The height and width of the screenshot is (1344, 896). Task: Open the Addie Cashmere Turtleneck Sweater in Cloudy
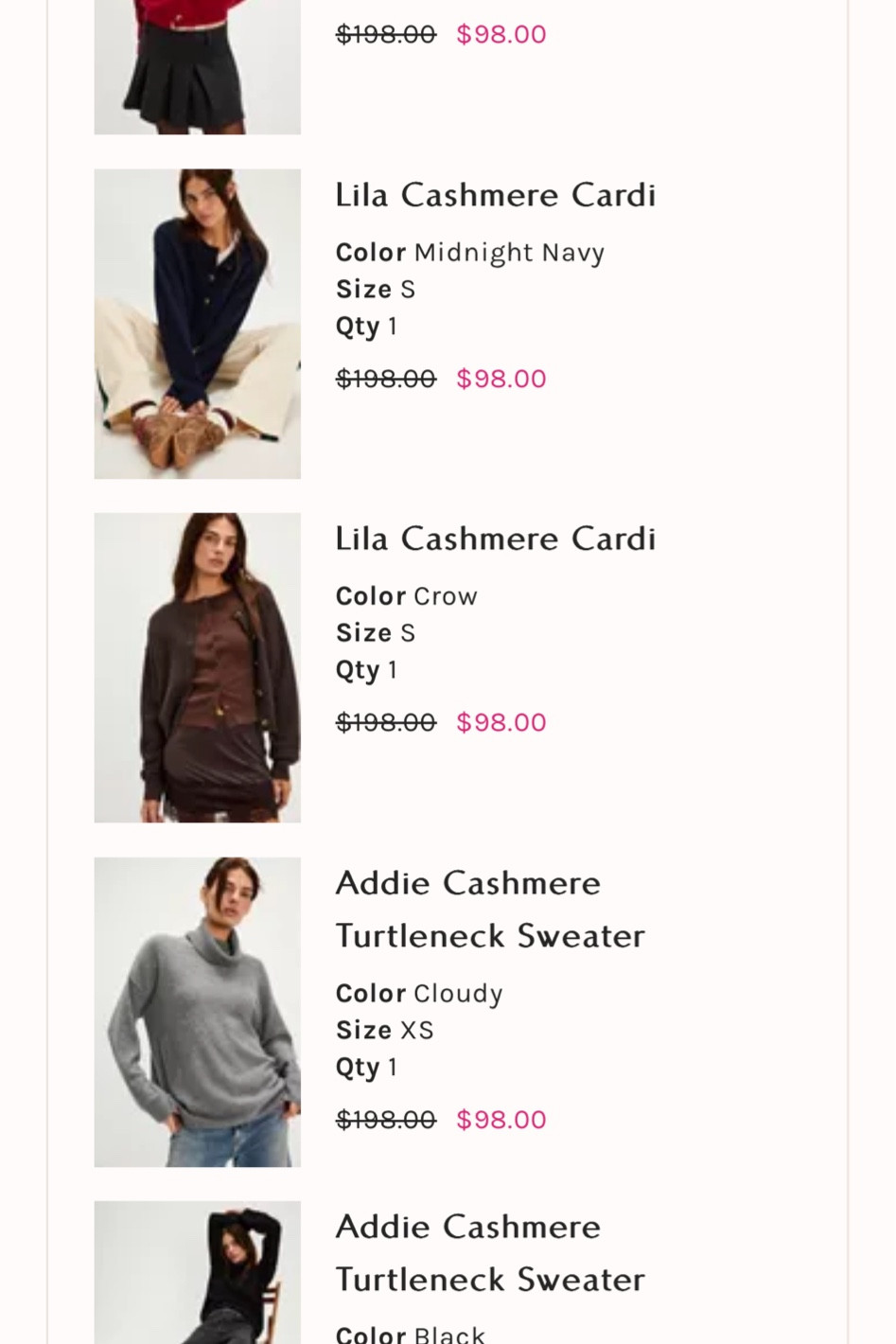click(x=490, y=909)
